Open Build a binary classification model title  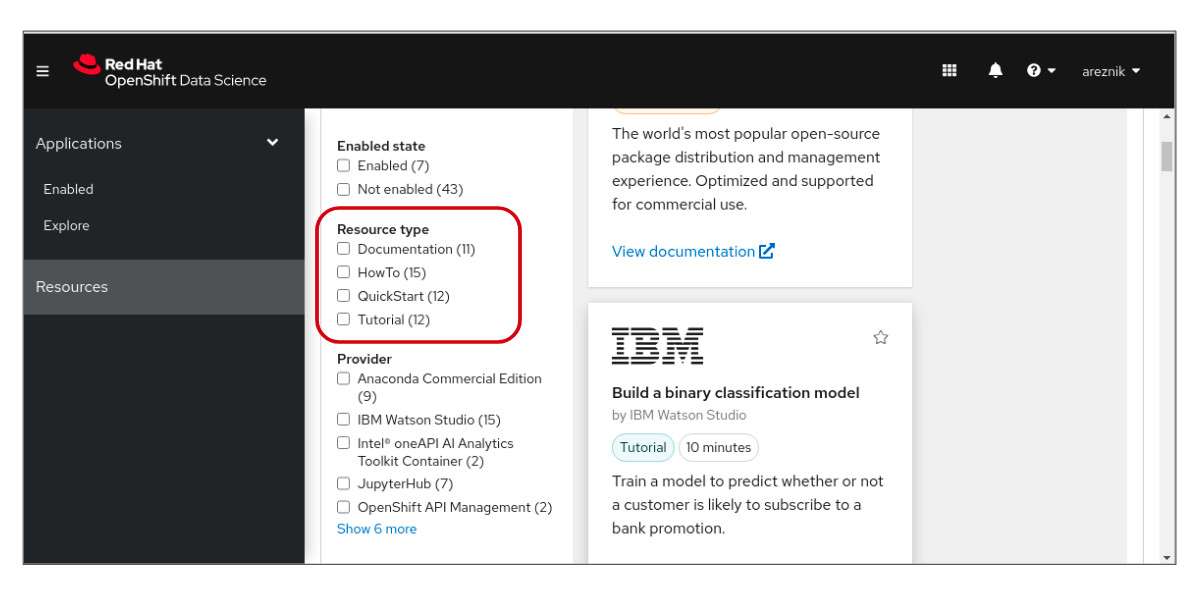click(x=735, y=393)
